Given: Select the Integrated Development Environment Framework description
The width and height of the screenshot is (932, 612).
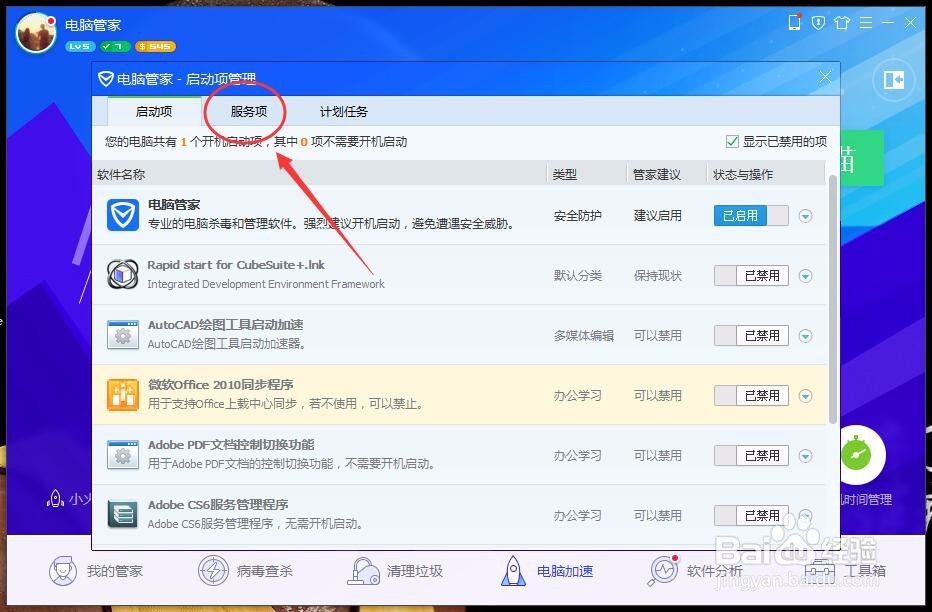Looking at the screenshot, I should [266, 285].
